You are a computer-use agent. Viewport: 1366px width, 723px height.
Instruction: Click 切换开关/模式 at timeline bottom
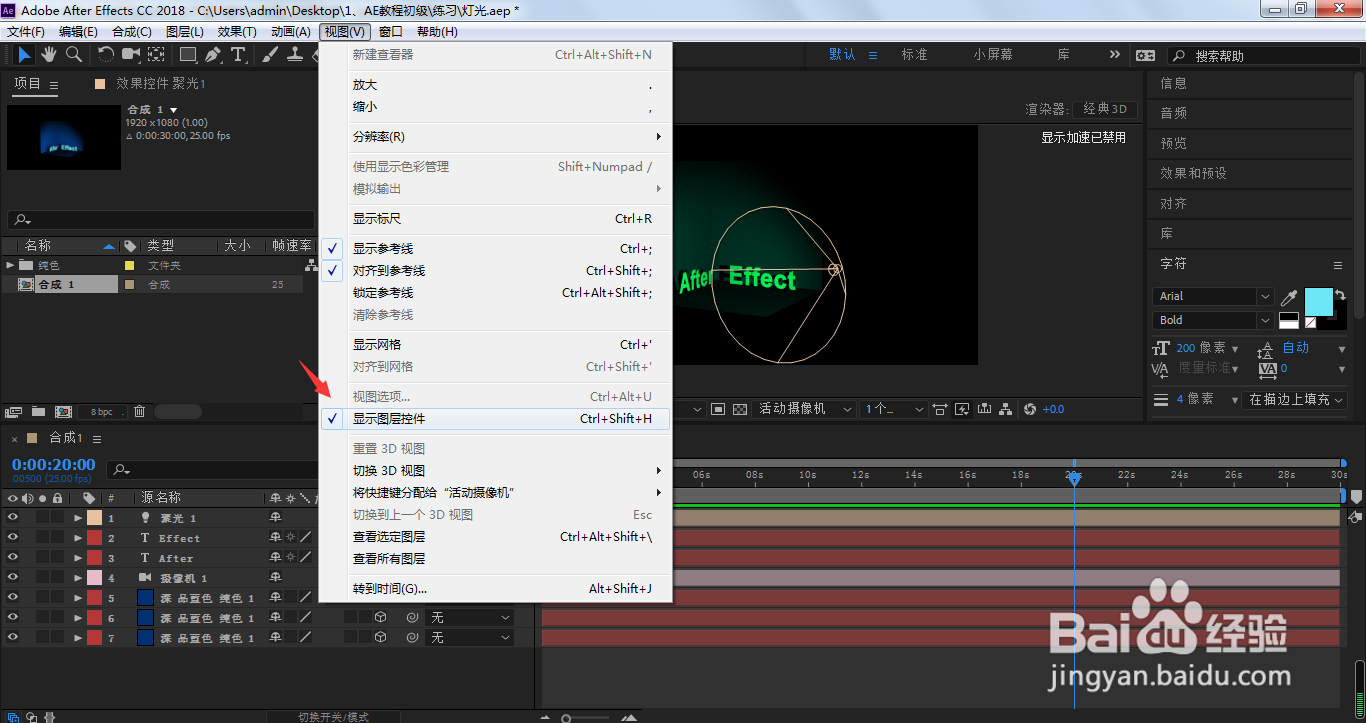[x=333, y=717]
